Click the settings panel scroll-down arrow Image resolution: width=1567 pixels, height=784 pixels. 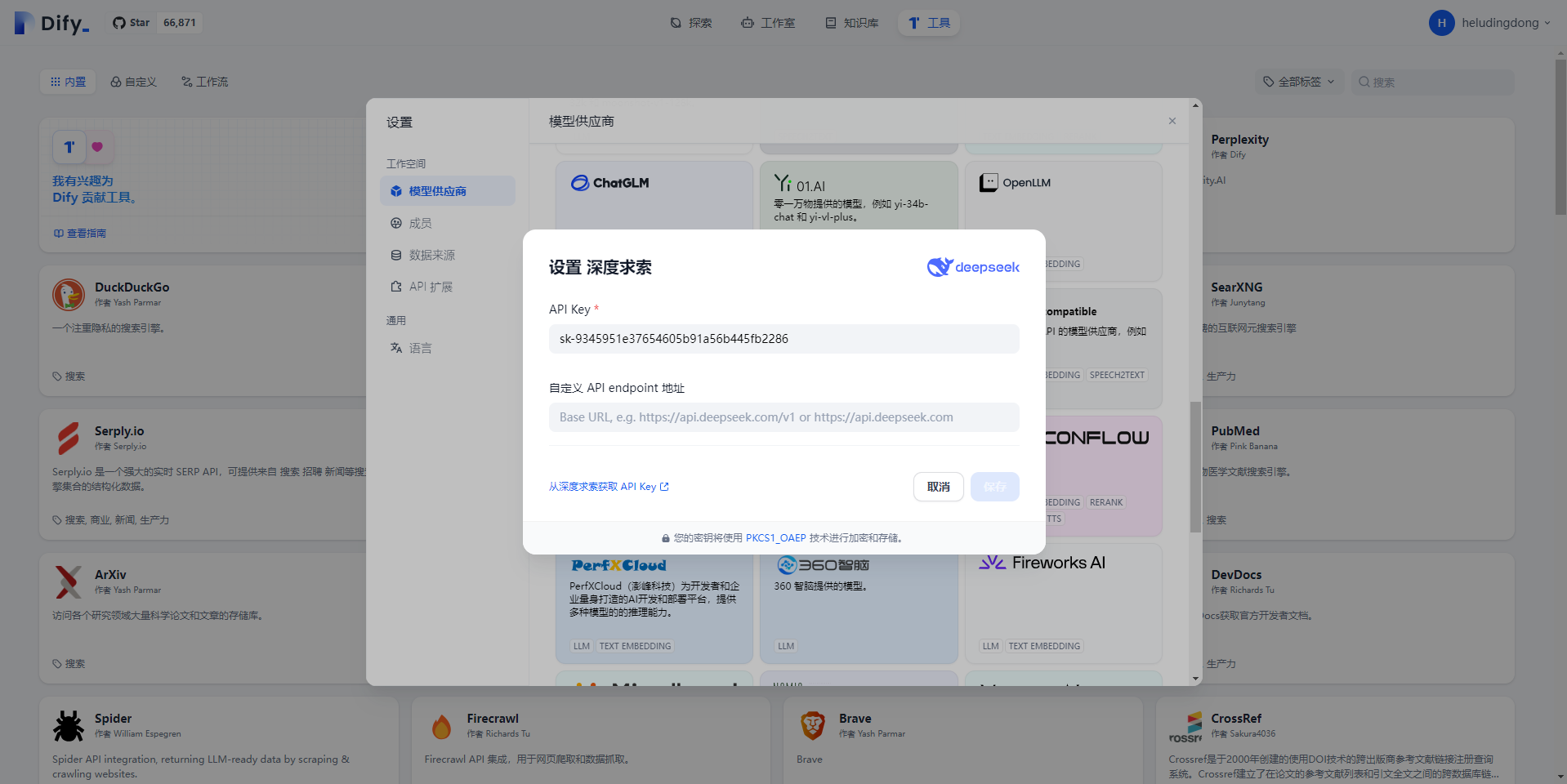1195,679
